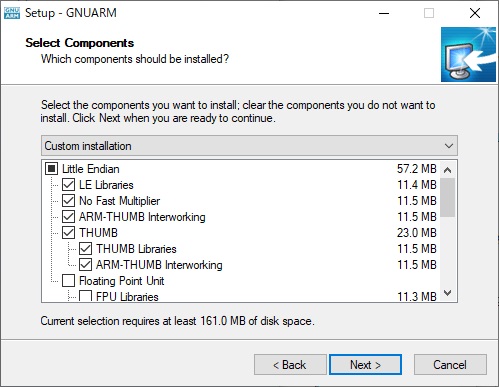This screenshot has height=387, width=499.
Task: Uncheck ARM-THUMB Interworking under THUMB
Action: [85, 265]
